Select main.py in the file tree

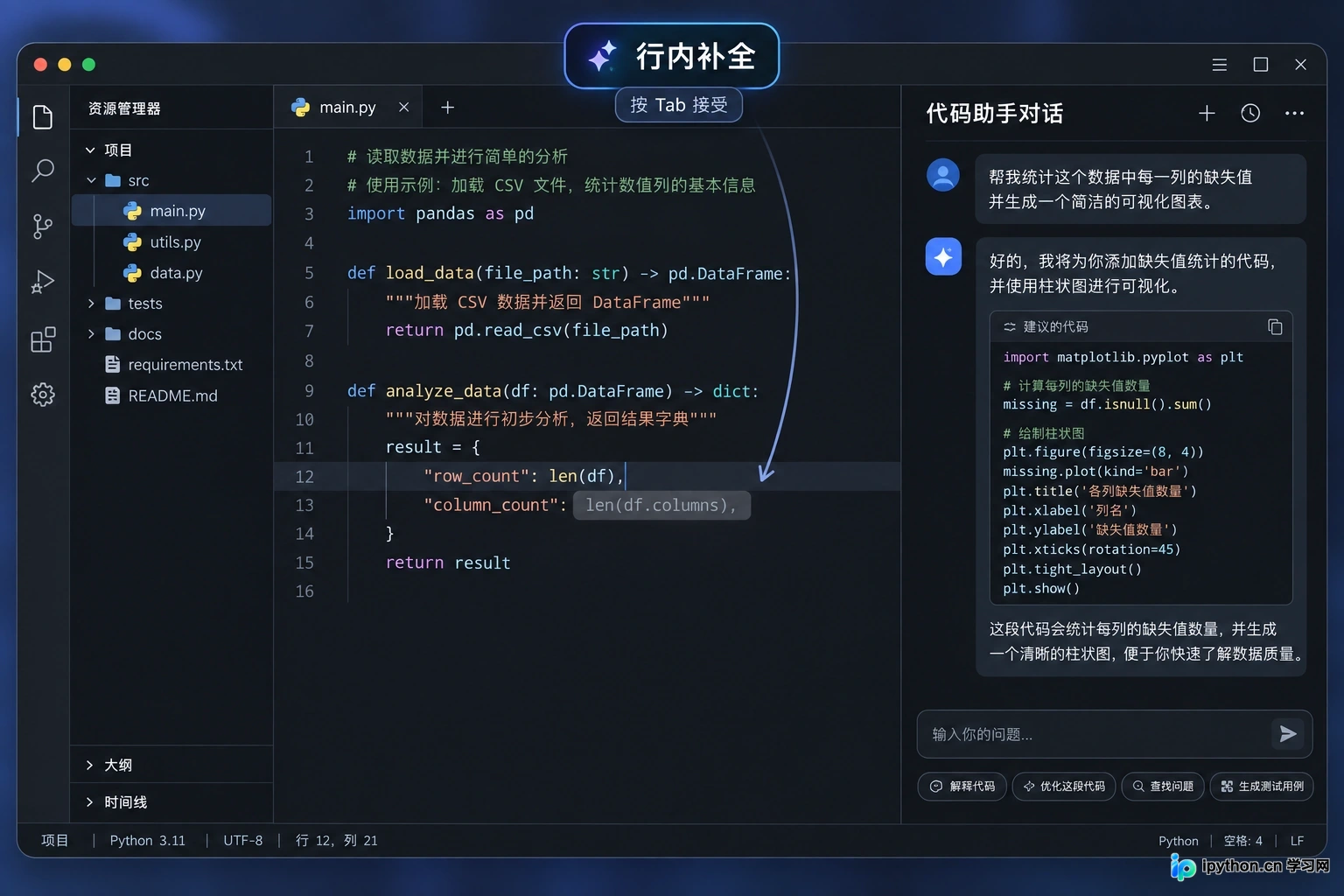(171, 211)
